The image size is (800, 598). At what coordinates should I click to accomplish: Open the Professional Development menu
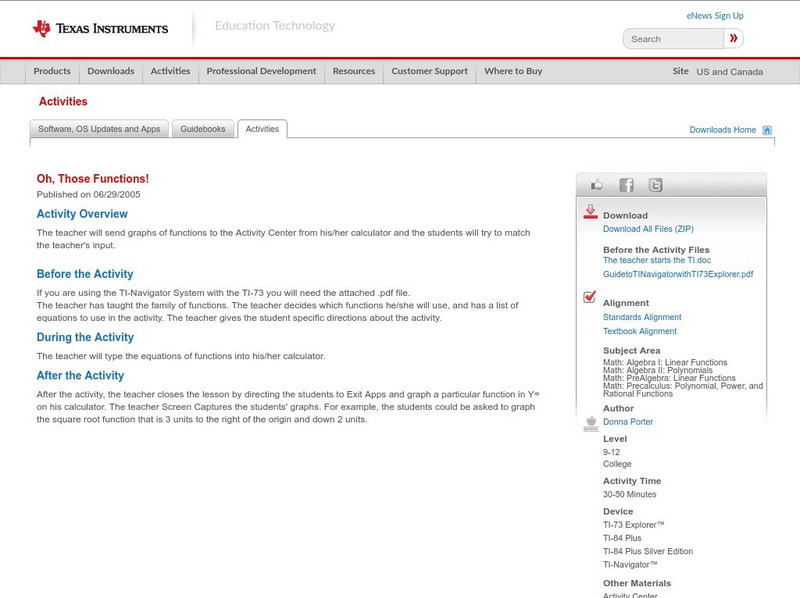261,71
